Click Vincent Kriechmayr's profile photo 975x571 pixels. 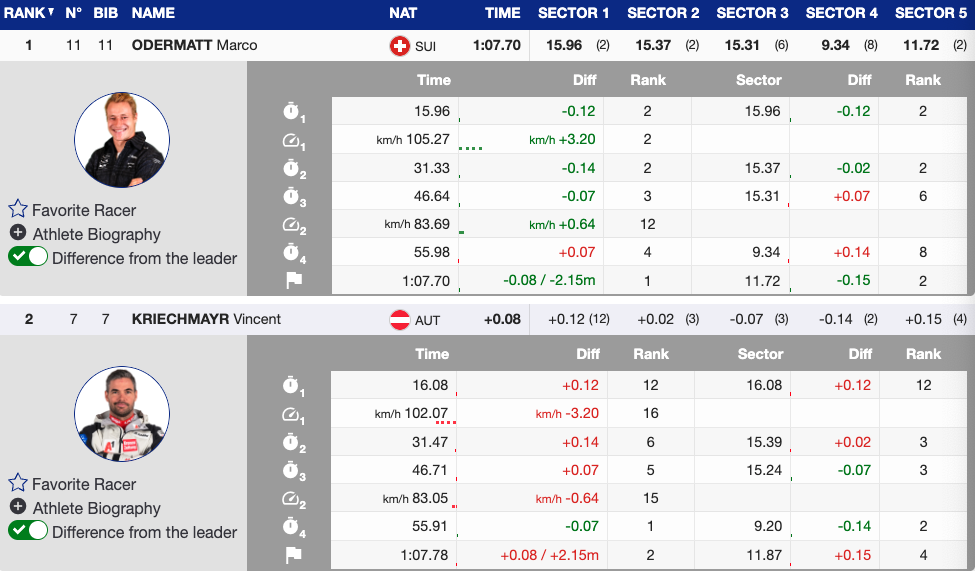122,414
